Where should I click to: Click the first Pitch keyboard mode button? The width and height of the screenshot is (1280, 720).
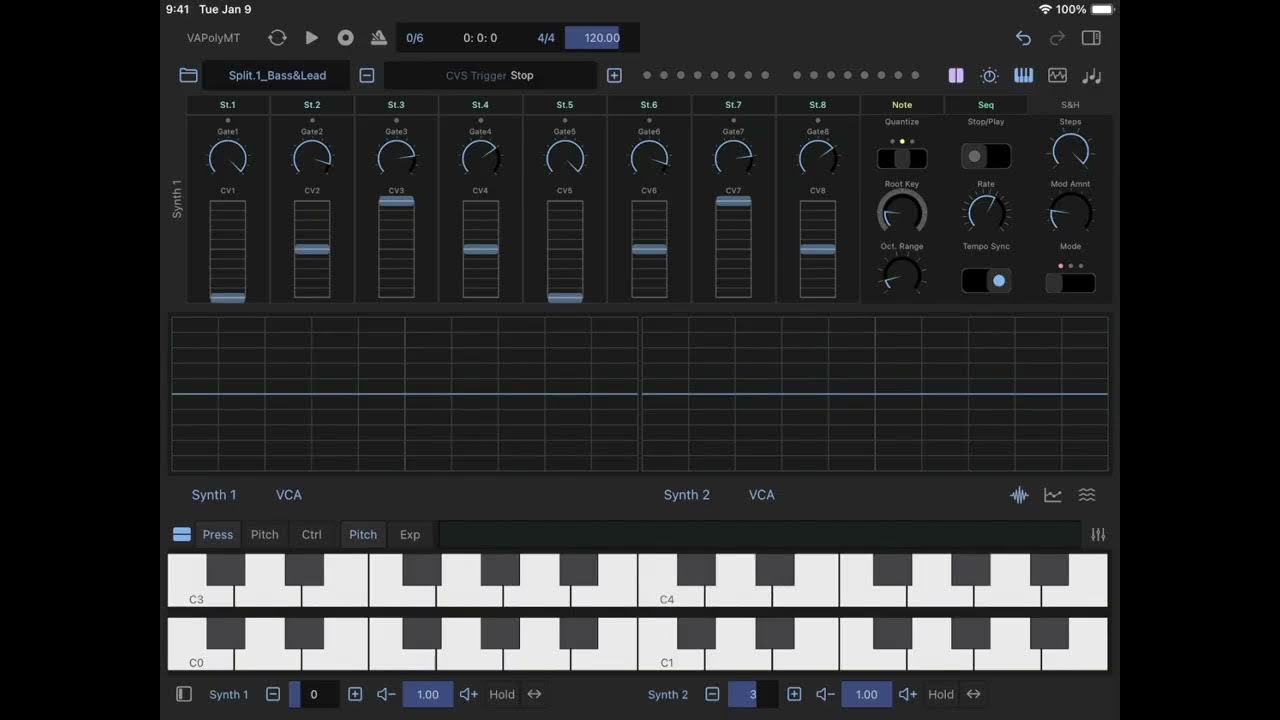coord(265,535)
